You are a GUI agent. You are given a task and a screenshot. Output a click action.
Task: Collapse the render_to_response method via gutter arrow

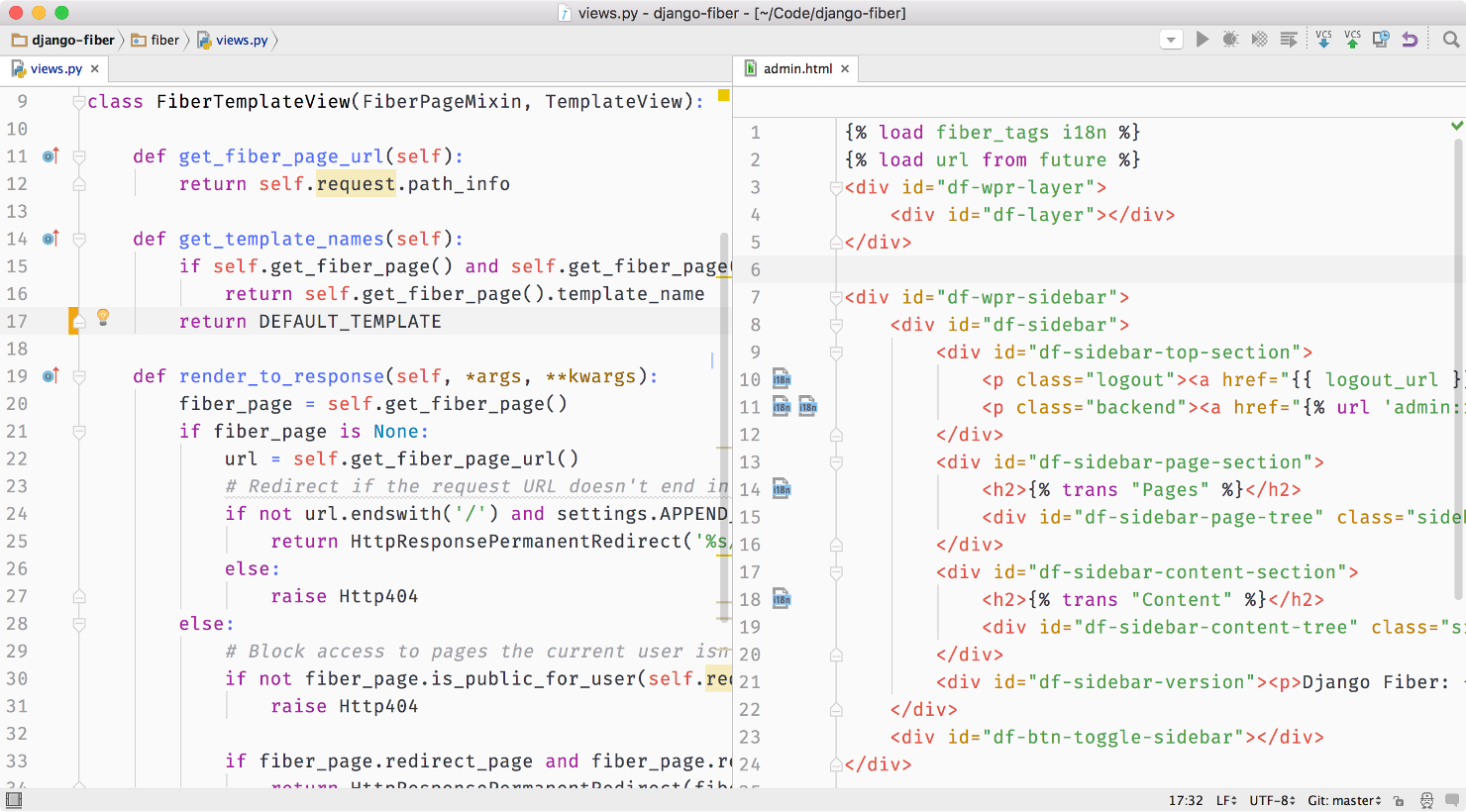pyautogui.click(x=78, y=376)
